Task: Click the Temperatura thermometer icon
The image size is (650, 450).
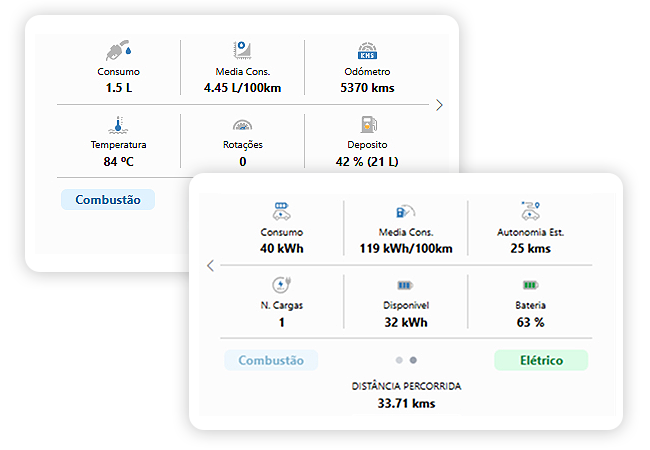Action: (x=119, y=126)
